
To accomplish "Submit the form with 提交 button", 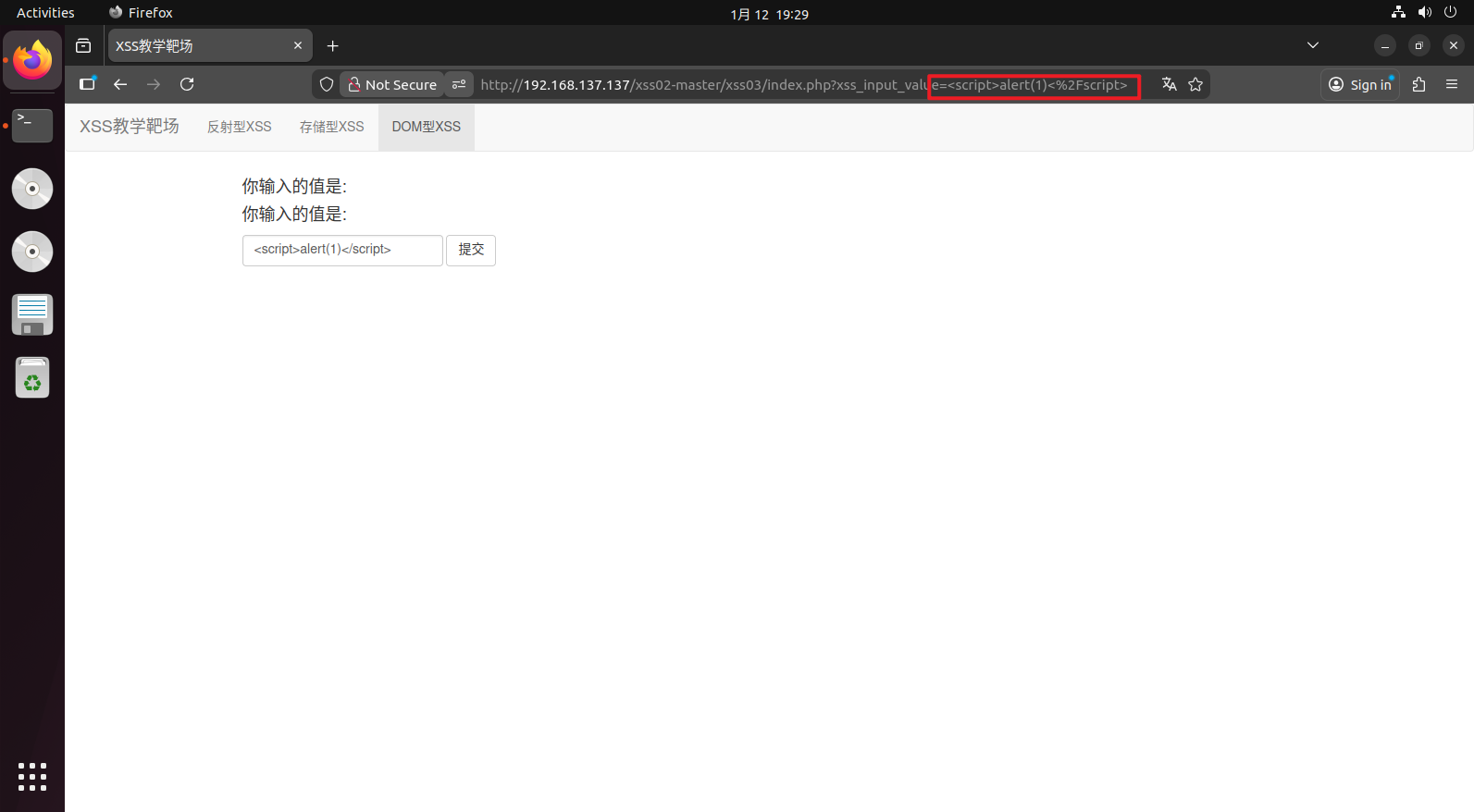I will pyautogui.click(x=471, y=250).
